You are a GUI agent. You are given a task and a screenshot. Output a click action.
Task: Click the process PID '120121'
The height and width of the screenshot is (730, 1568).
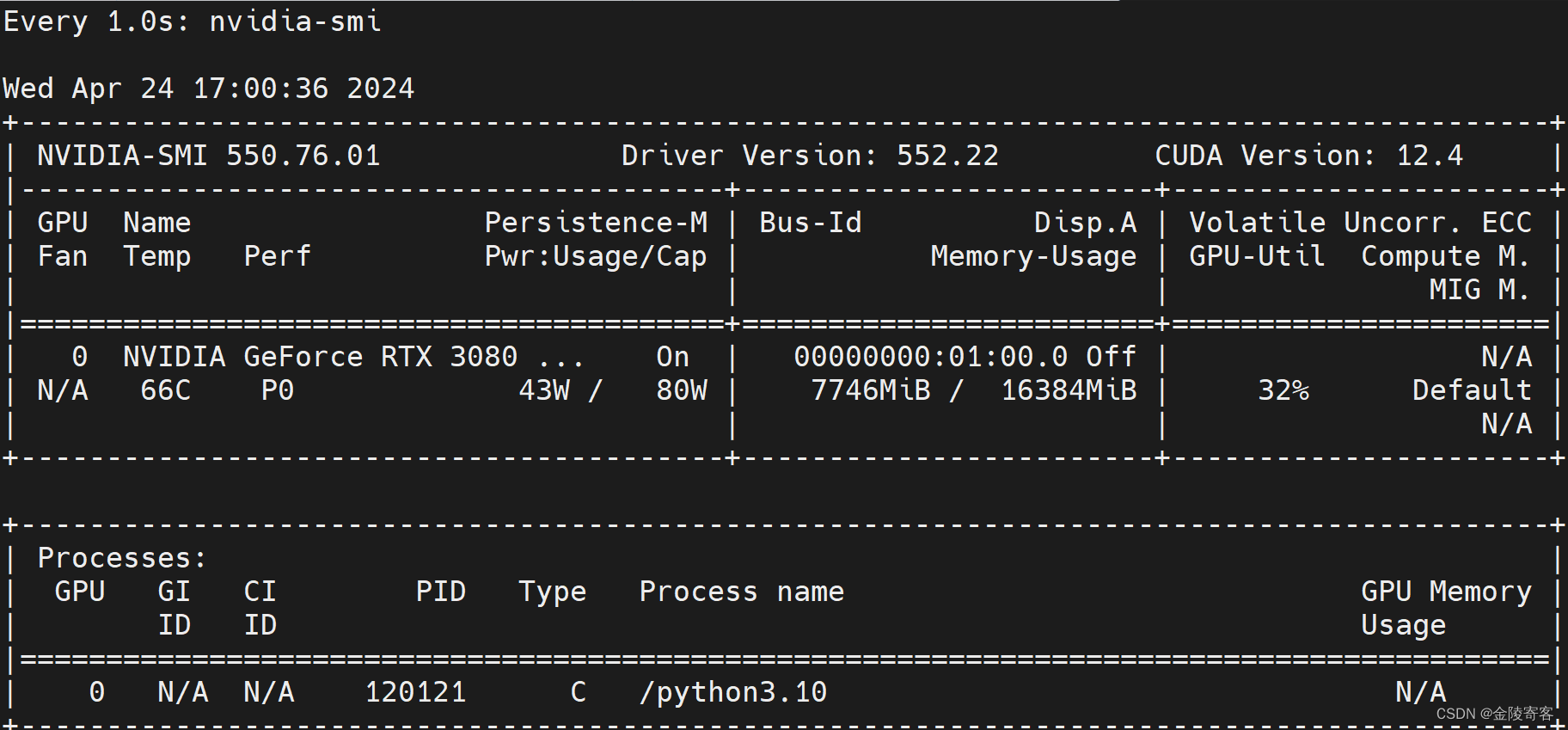pos(415,691)
